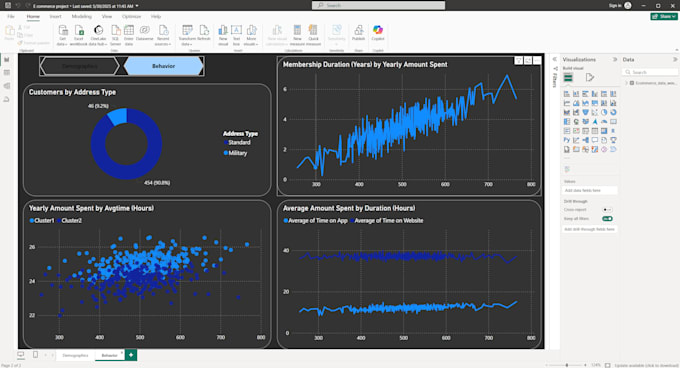Click the Demographics navigation button

coord(79,66)
